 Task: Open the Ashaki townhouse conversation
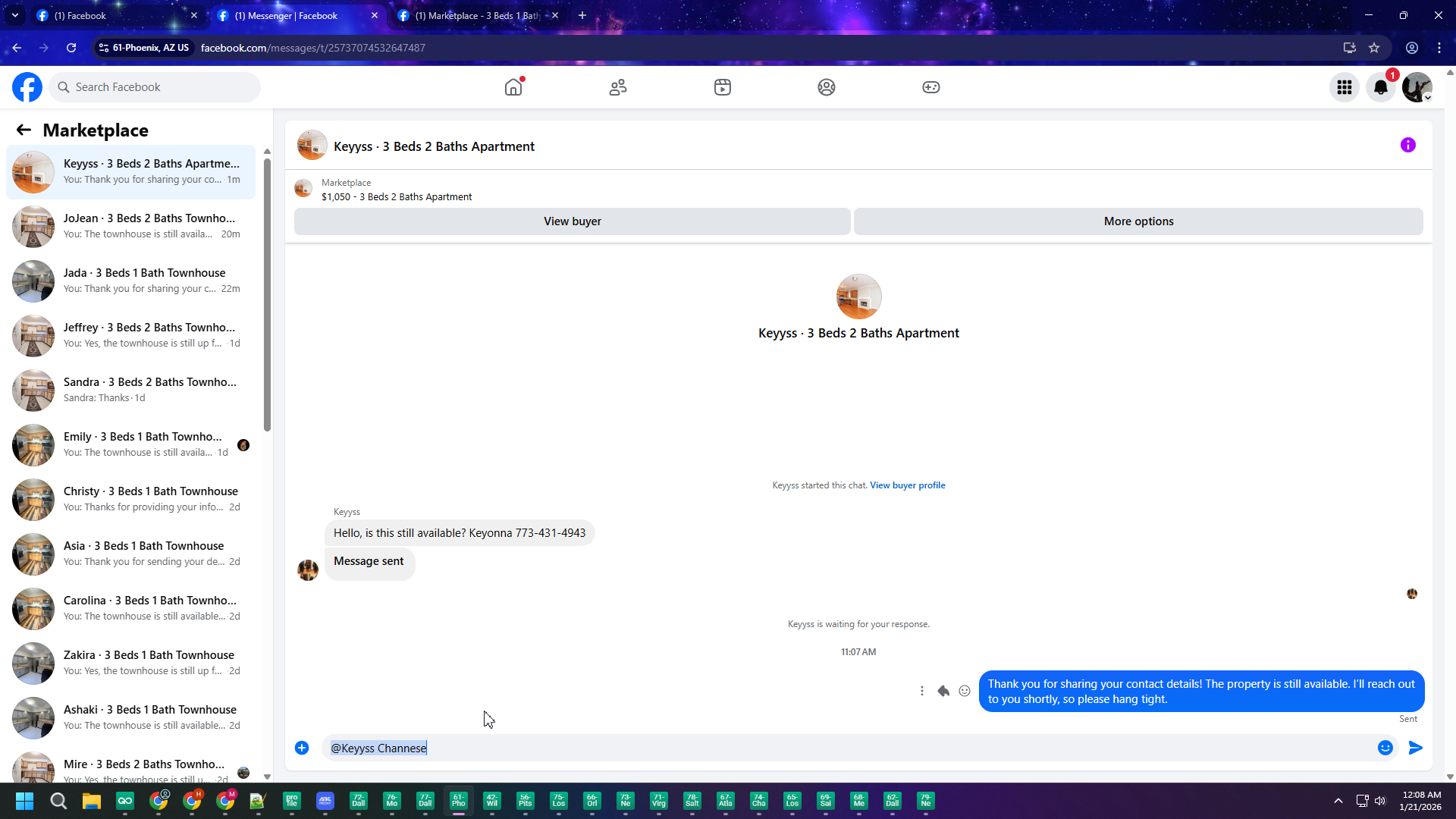(130, 717)
